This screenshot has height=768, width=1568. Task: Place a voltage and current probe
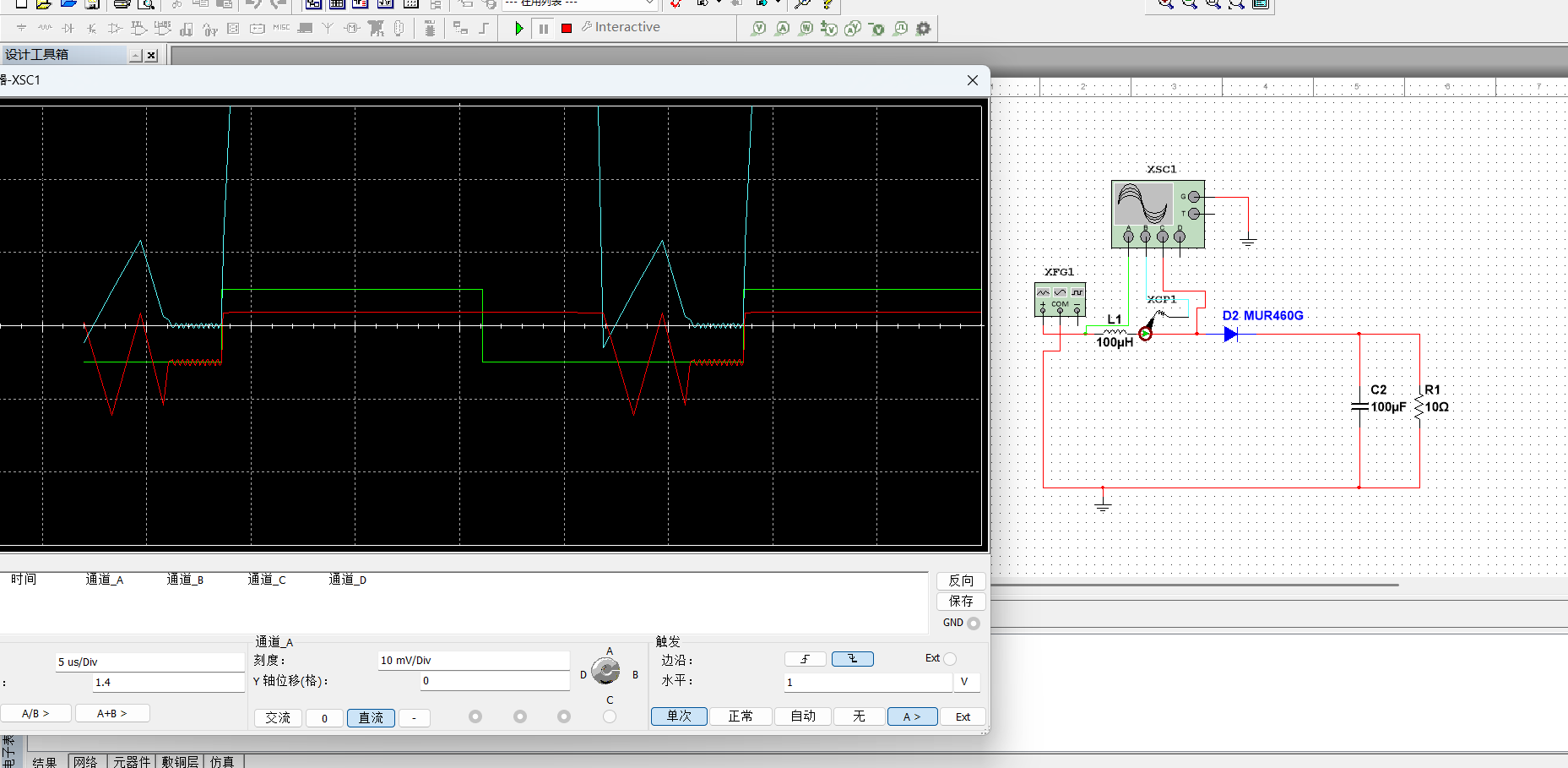pos(853,28)
